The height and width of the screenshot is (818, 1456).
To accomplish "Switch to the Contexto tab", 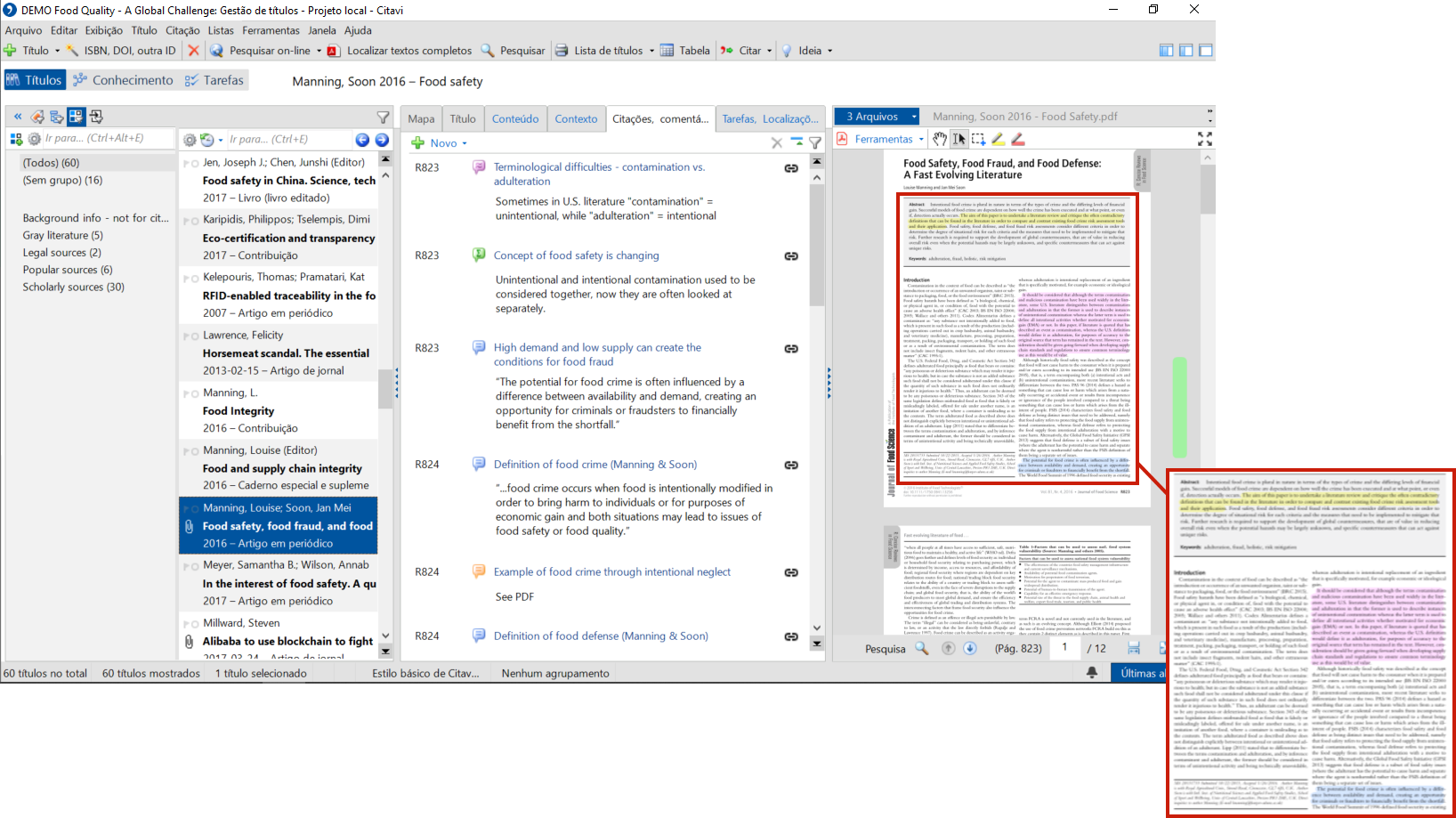I will (577, 119).
